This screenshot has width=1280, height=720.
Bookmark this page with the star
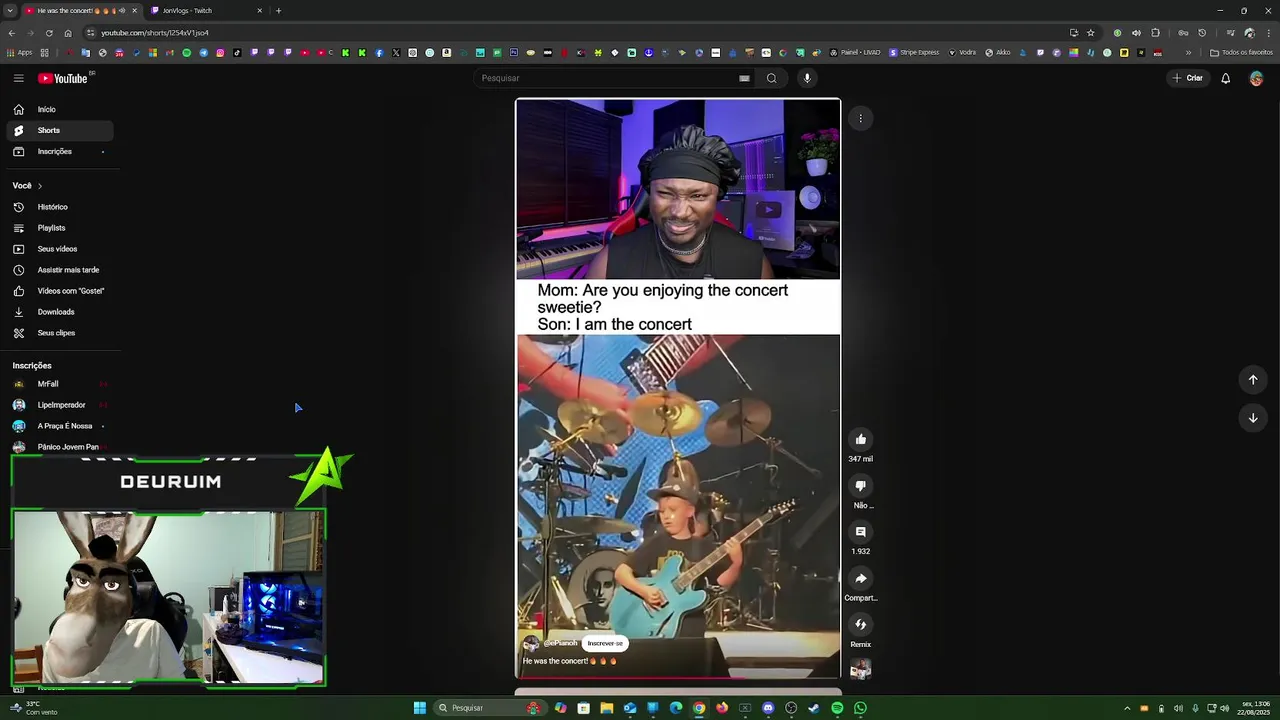click(x=1090, y=33)
